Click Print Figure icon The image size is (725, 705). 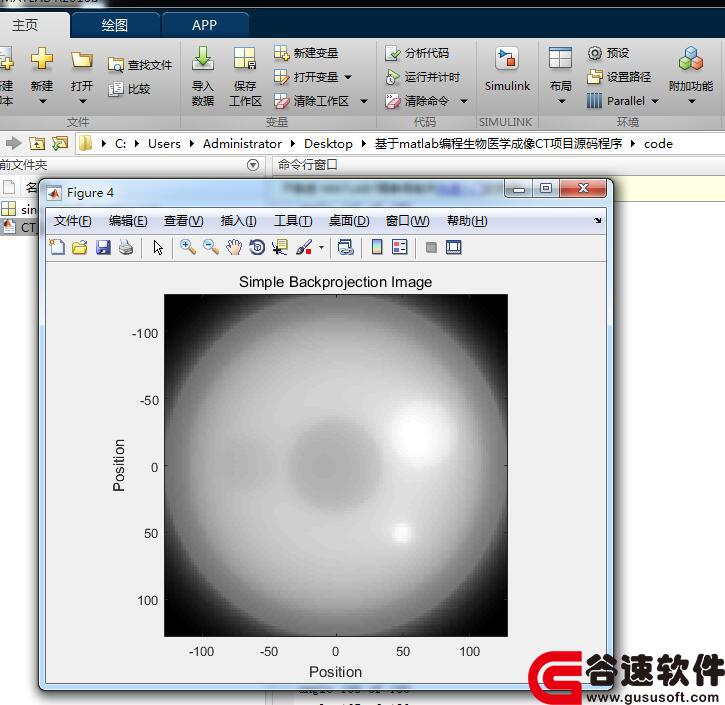click(126, 247)
